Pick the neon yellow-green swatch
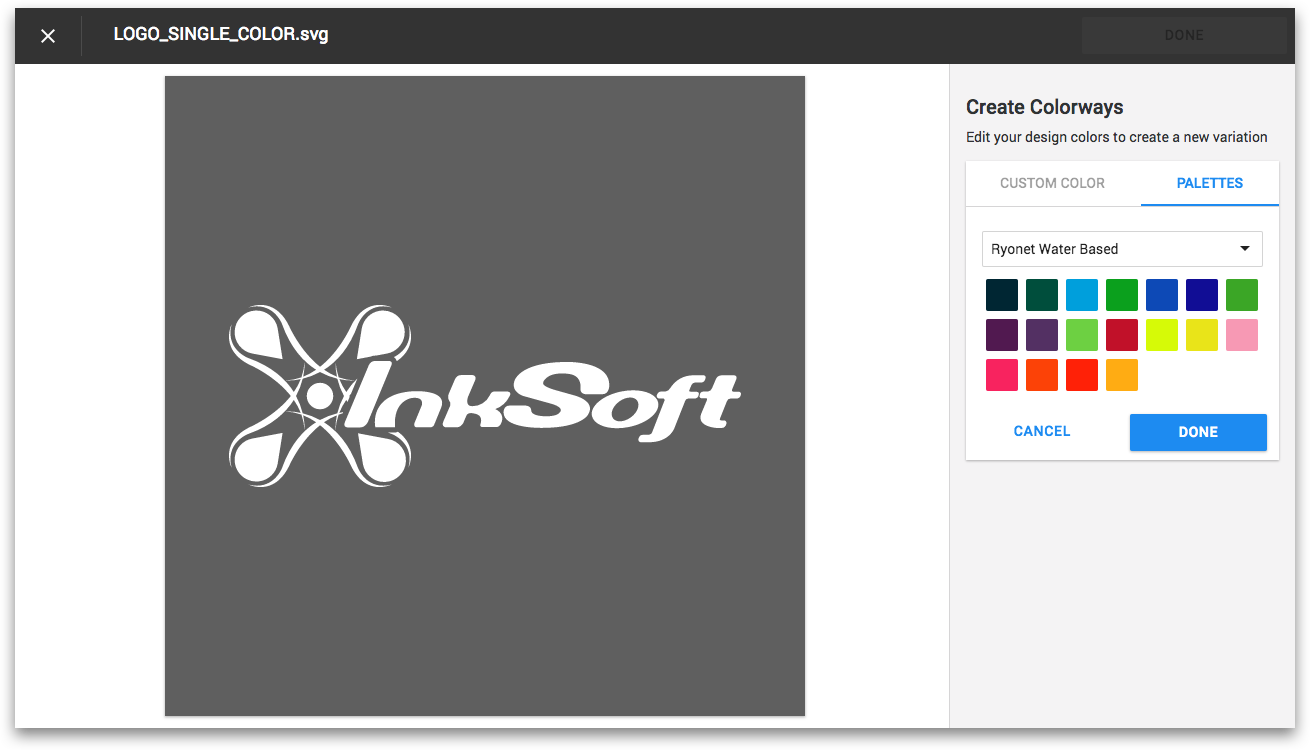 point(1162,335)
